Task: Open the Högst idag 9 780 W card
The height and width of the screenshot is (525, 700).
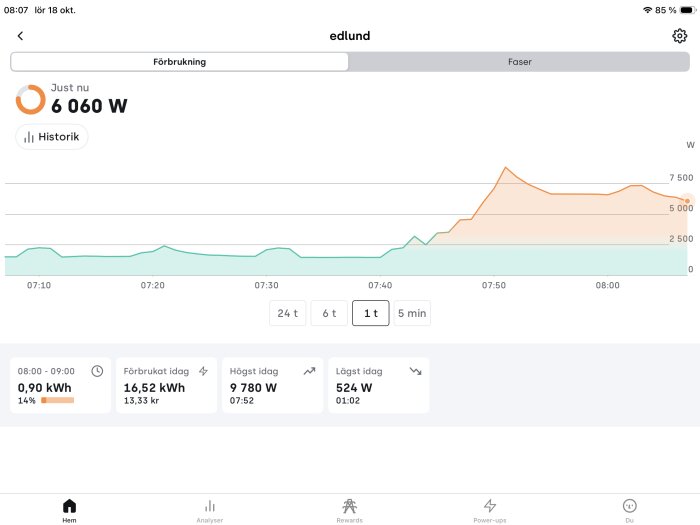Action: point(272,385)
